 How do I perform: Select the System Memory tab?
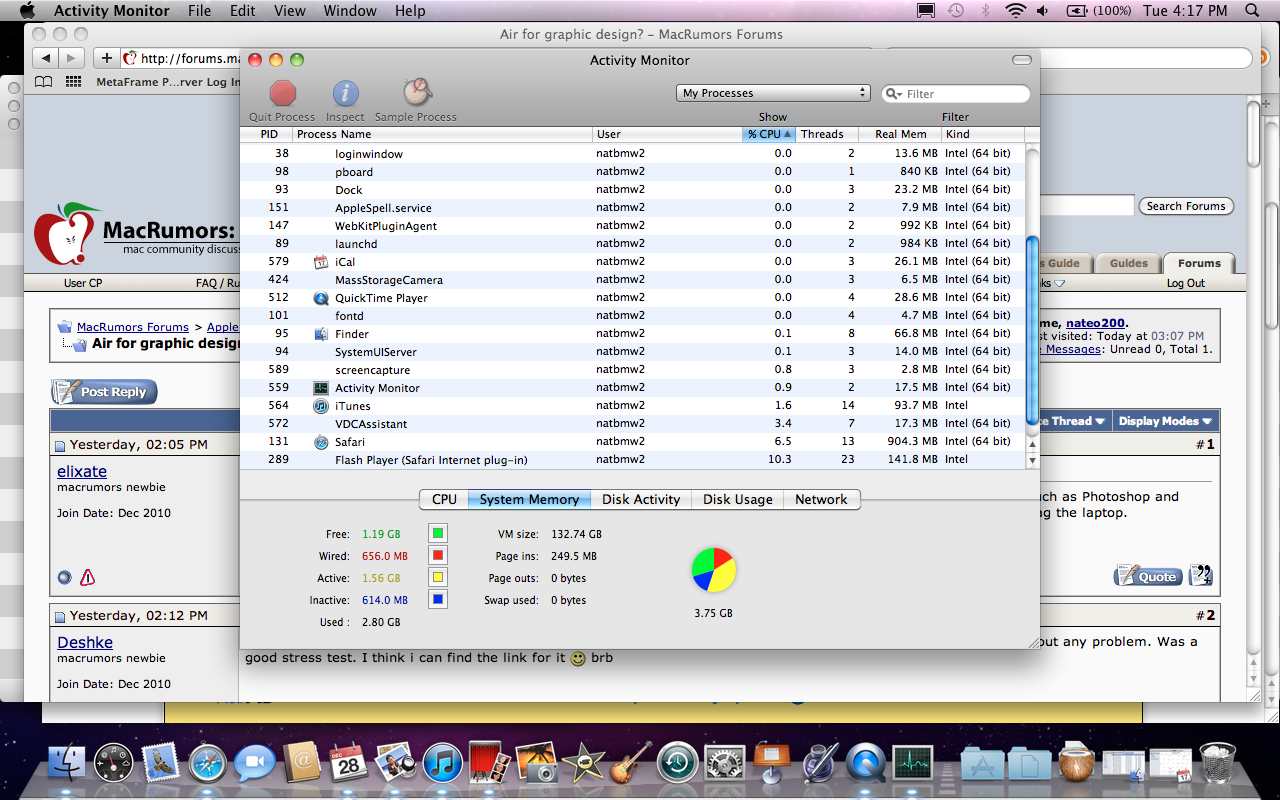point(529,499)
